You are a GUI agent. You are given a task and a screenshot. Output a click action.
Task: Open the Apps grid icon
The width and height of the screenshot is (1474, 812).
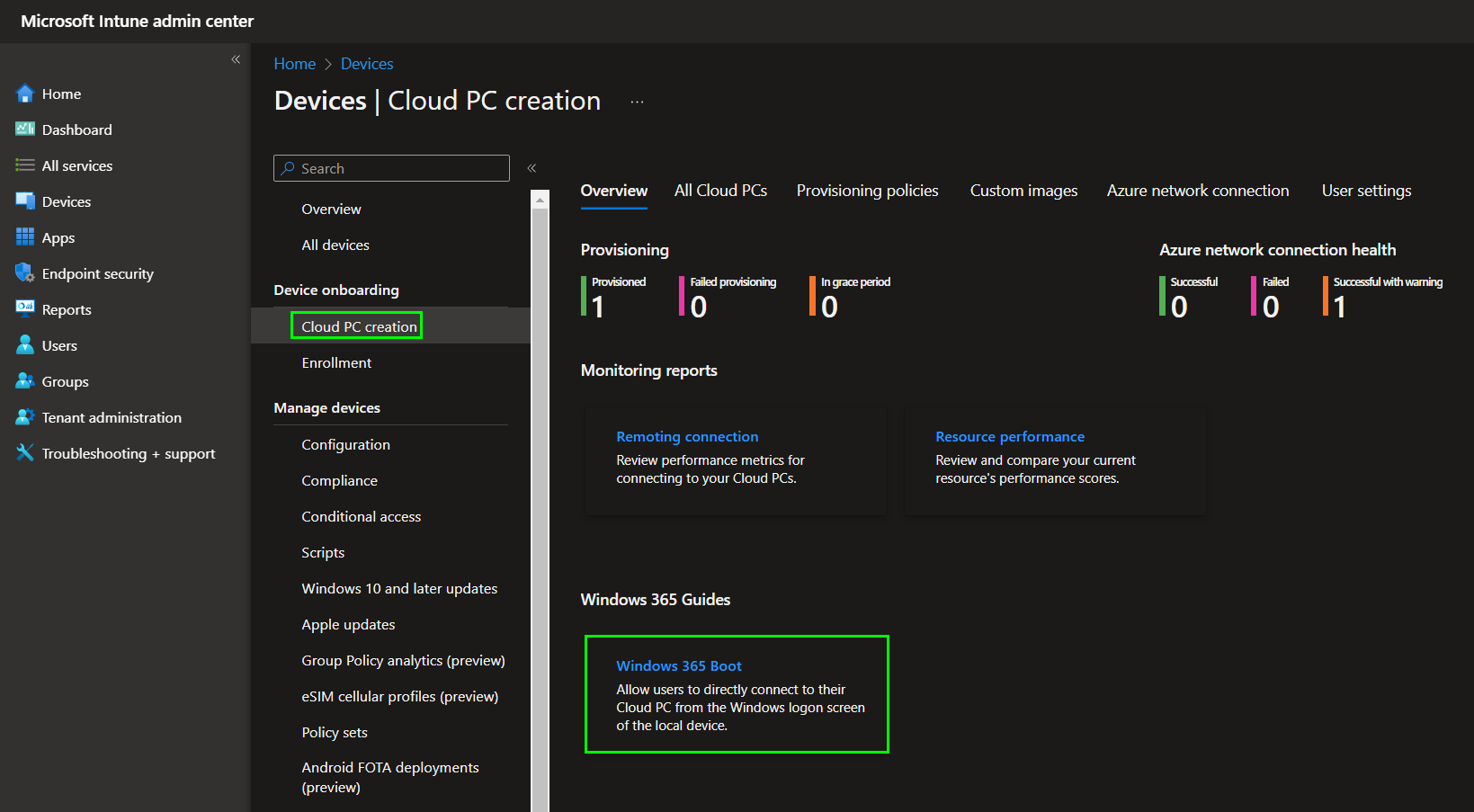(x=25, y=237)
